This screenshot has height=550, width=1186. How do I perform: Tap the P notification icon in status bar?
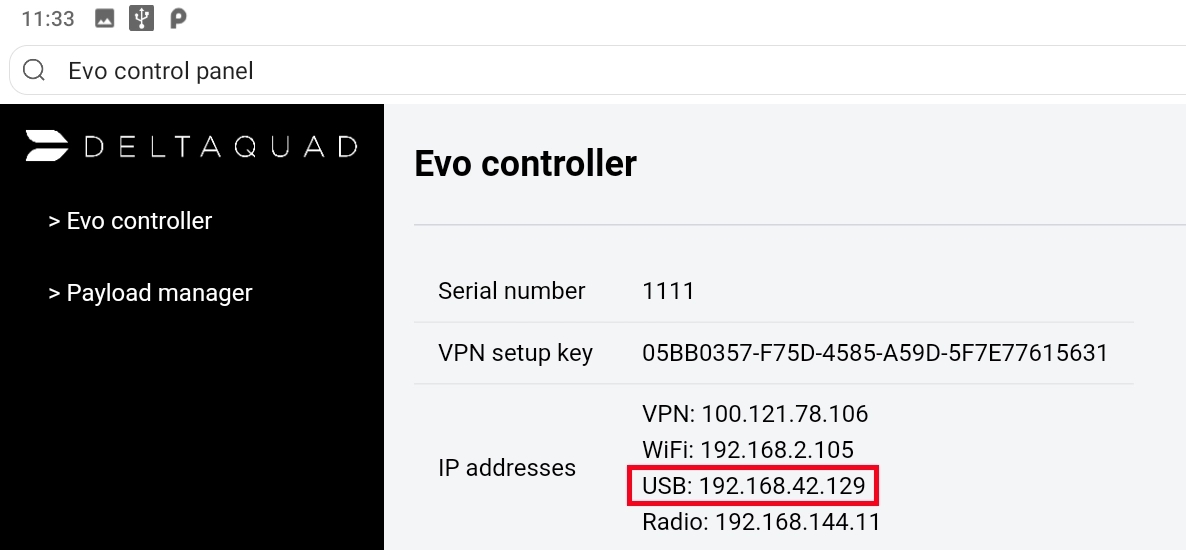coord(178,18)
